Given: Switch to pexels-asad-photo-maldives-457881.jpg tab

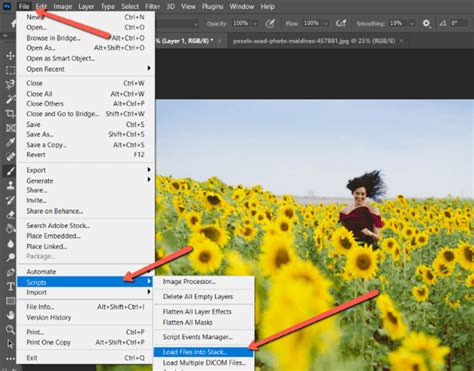Looking at the screenshot, I should pos(314,41).
